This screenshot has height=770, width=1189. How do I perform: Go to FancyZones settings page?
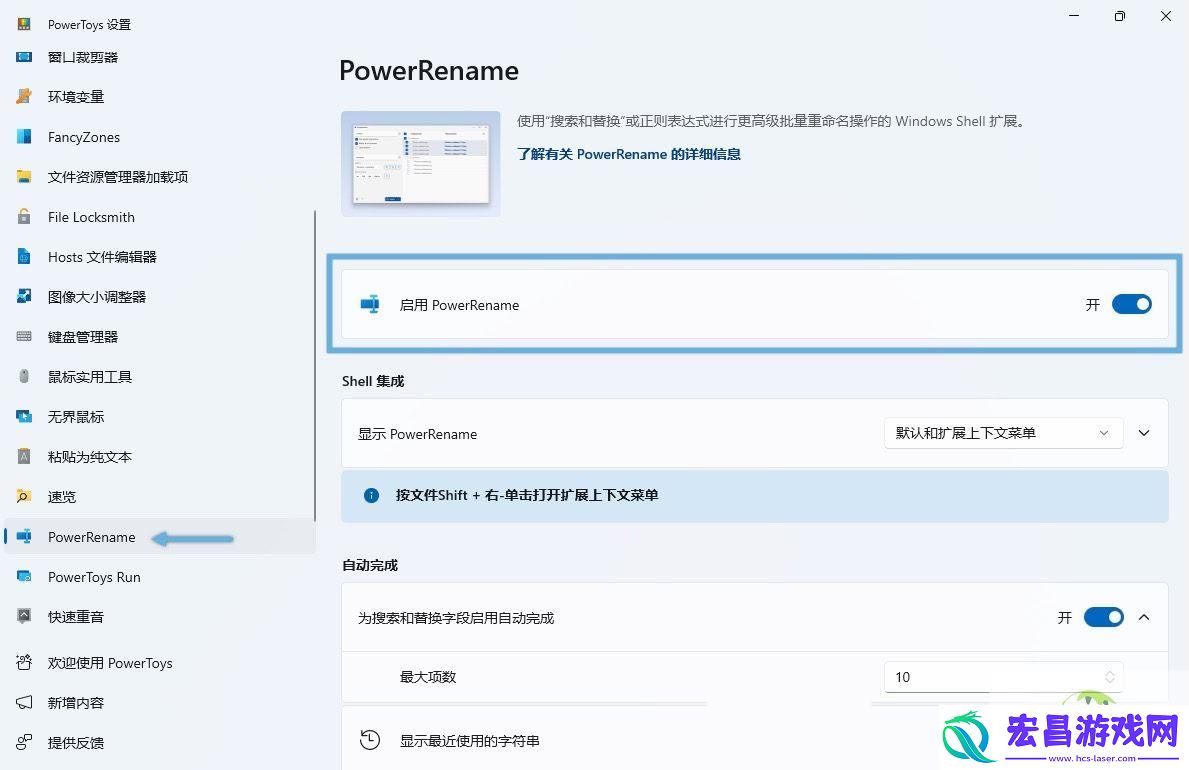83,137
